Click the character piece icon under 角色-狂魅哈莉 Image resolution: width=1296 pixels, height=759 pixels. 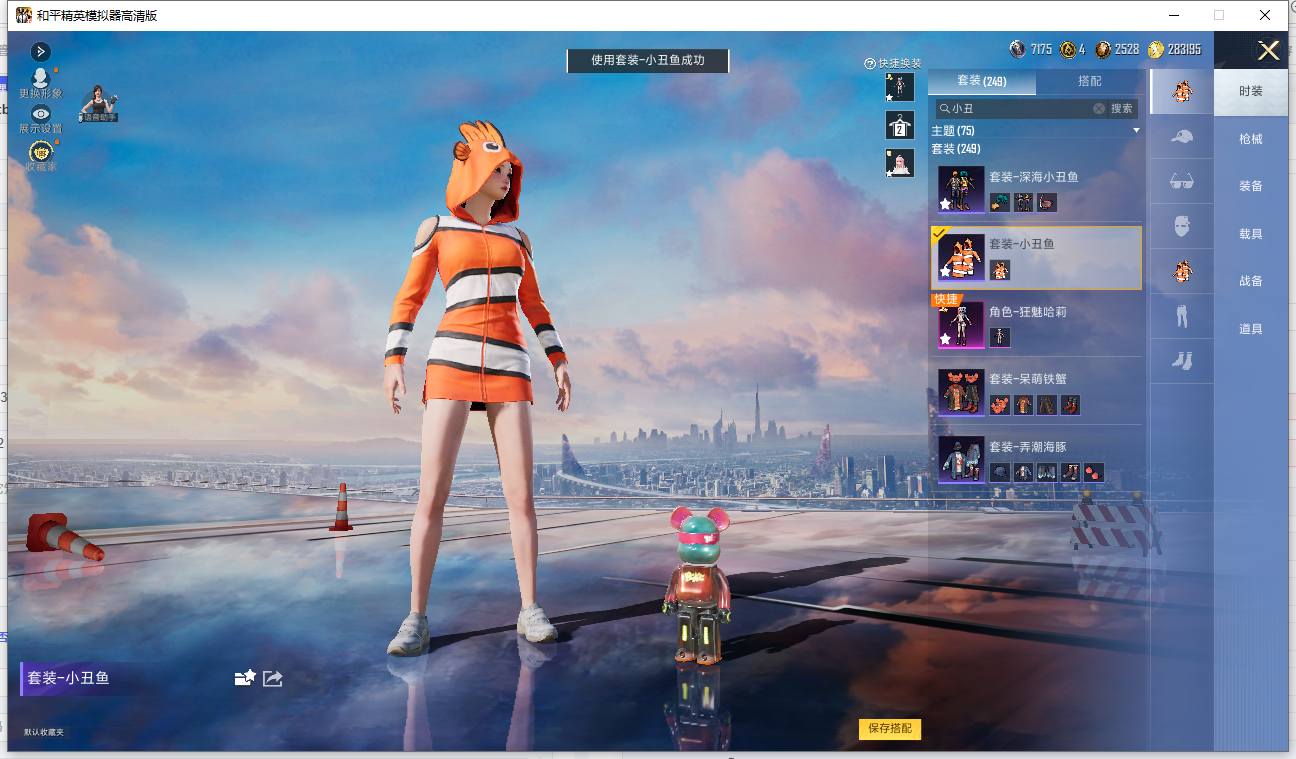click(1000, 338)
